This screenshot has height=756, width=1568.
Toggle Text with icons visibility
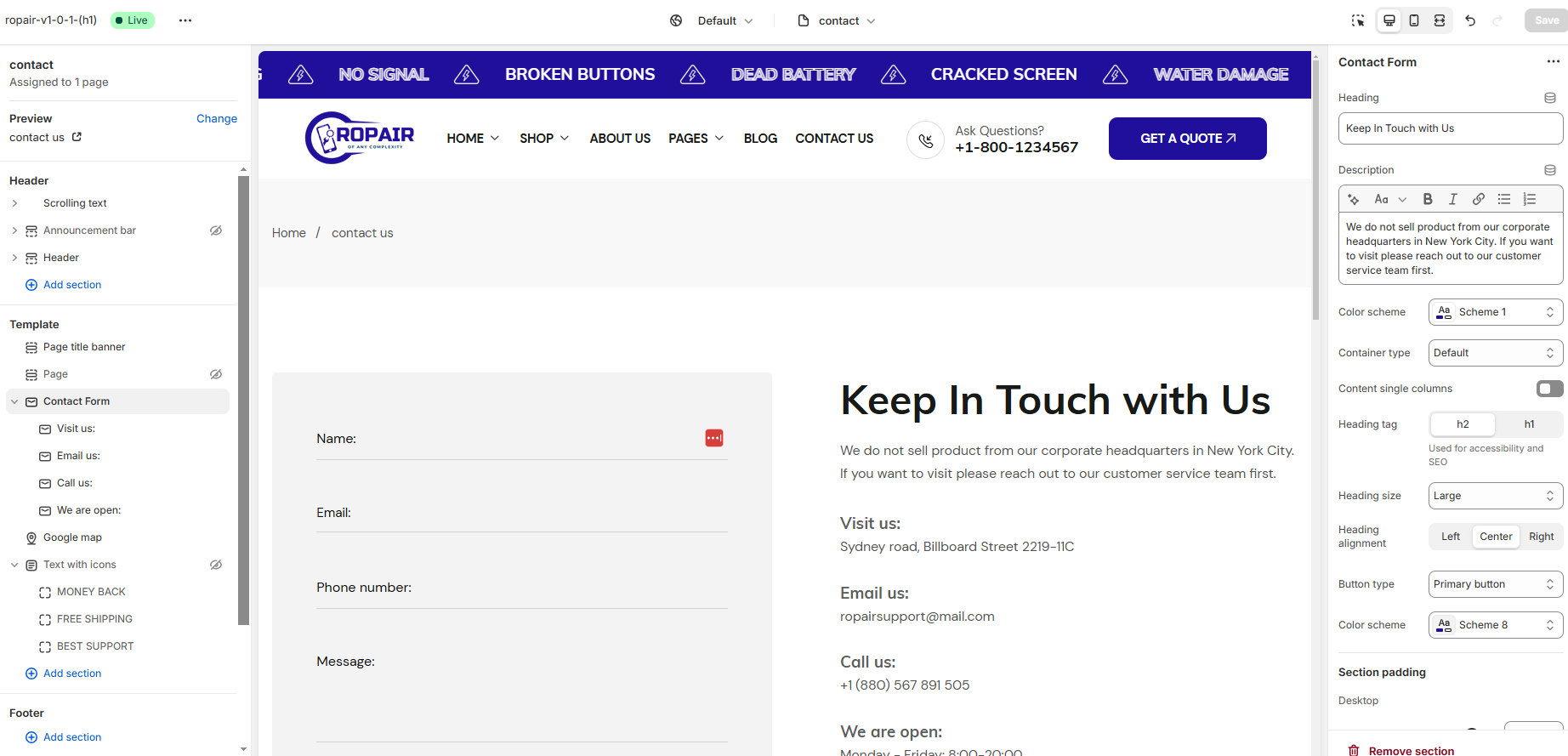point(216,565)
